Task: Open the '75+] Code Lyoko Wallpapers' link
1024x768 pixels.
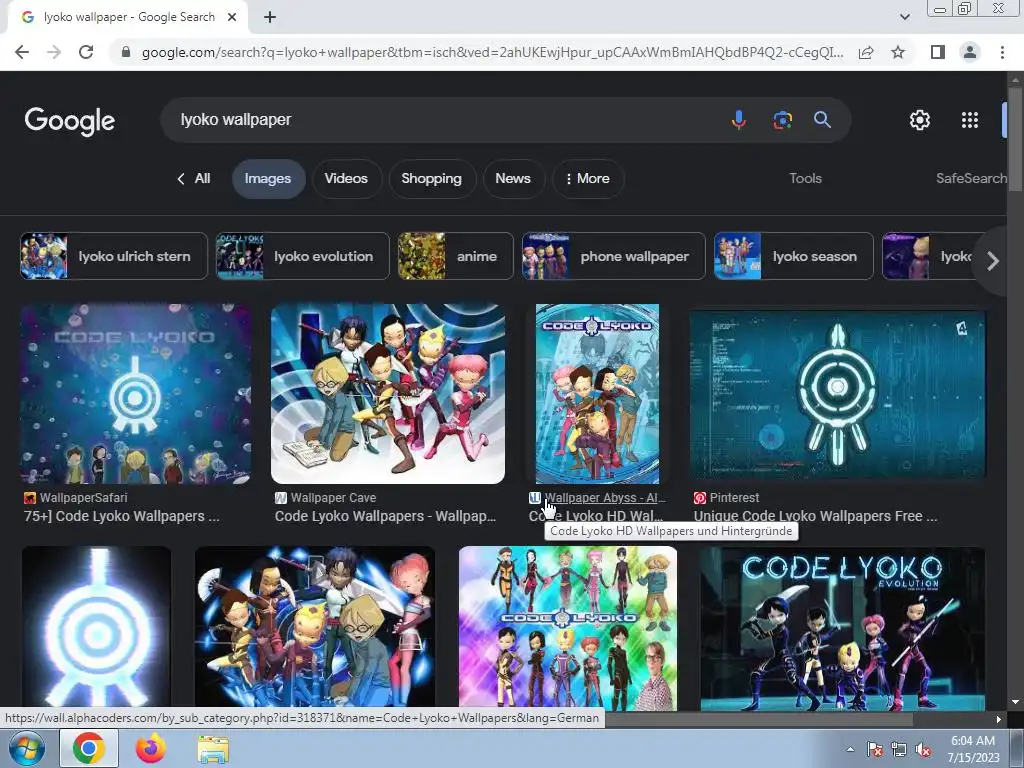Action: pos(121,516)
